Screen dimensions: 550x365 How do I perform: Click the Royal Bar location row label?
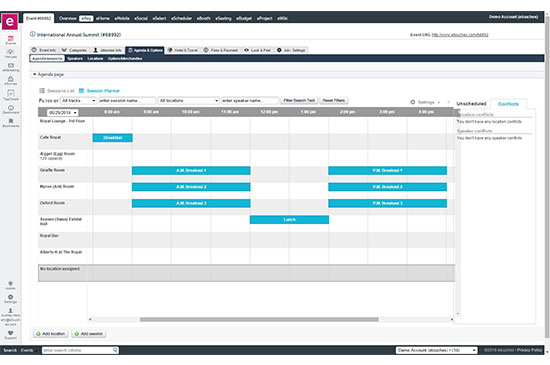[49, 236]
